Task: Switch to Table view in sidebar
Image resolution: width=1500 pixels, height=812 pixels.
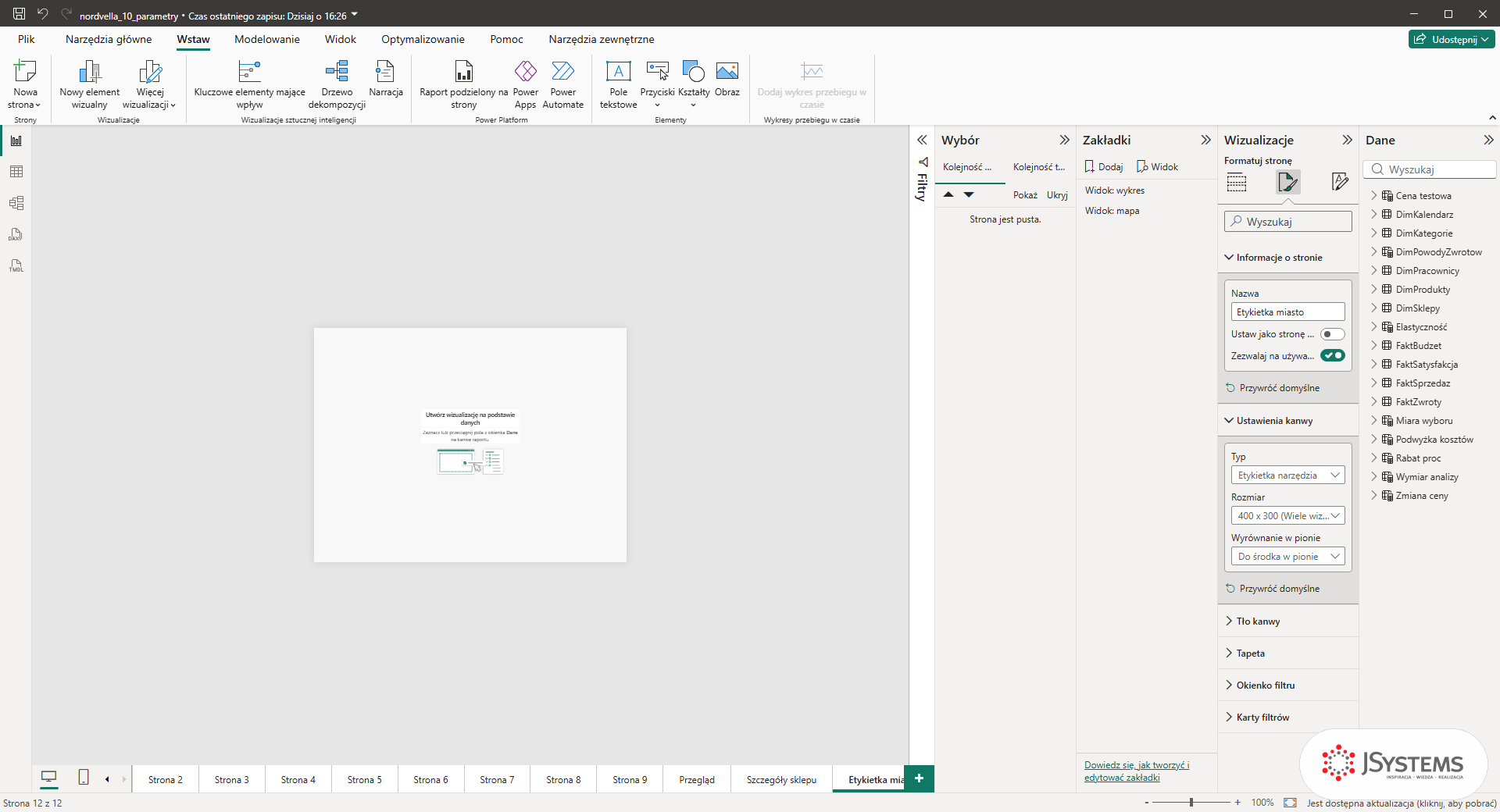Action: (16, 172)
